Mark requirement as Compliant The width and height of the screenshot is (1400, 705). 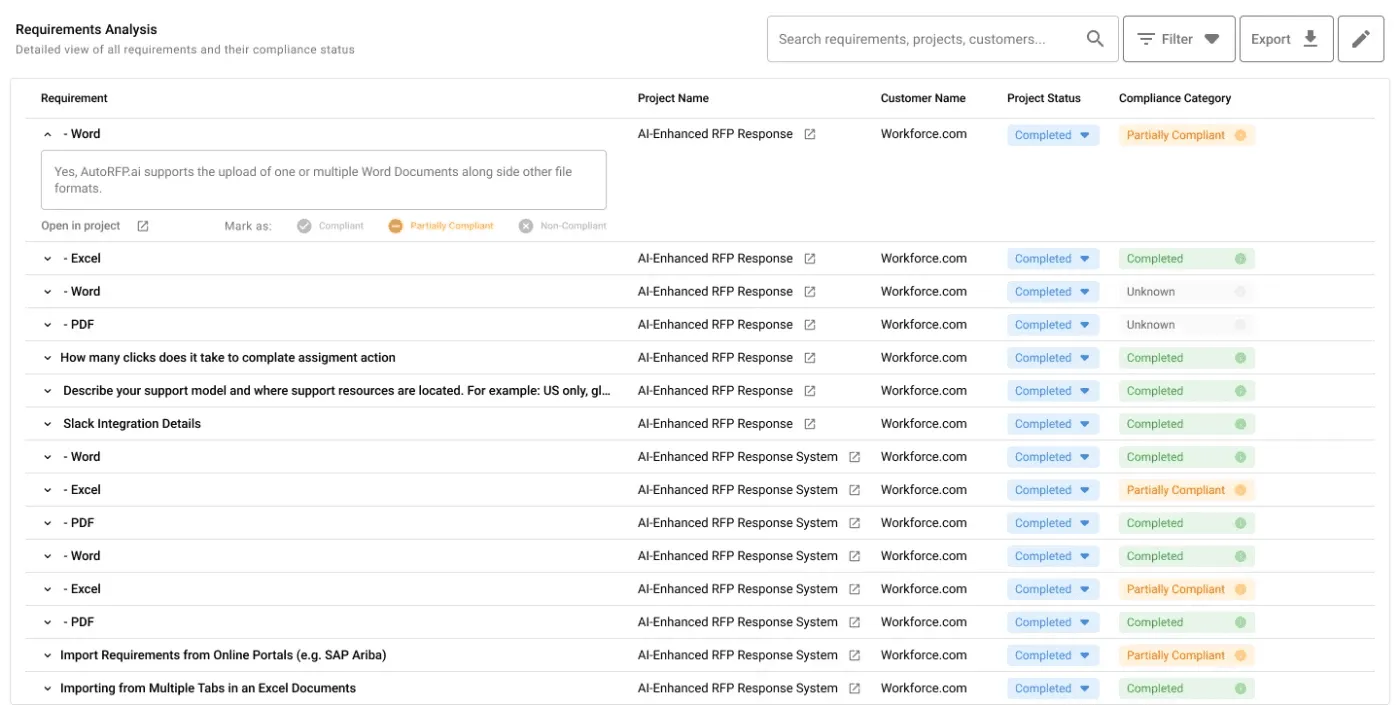click(331, 226)
